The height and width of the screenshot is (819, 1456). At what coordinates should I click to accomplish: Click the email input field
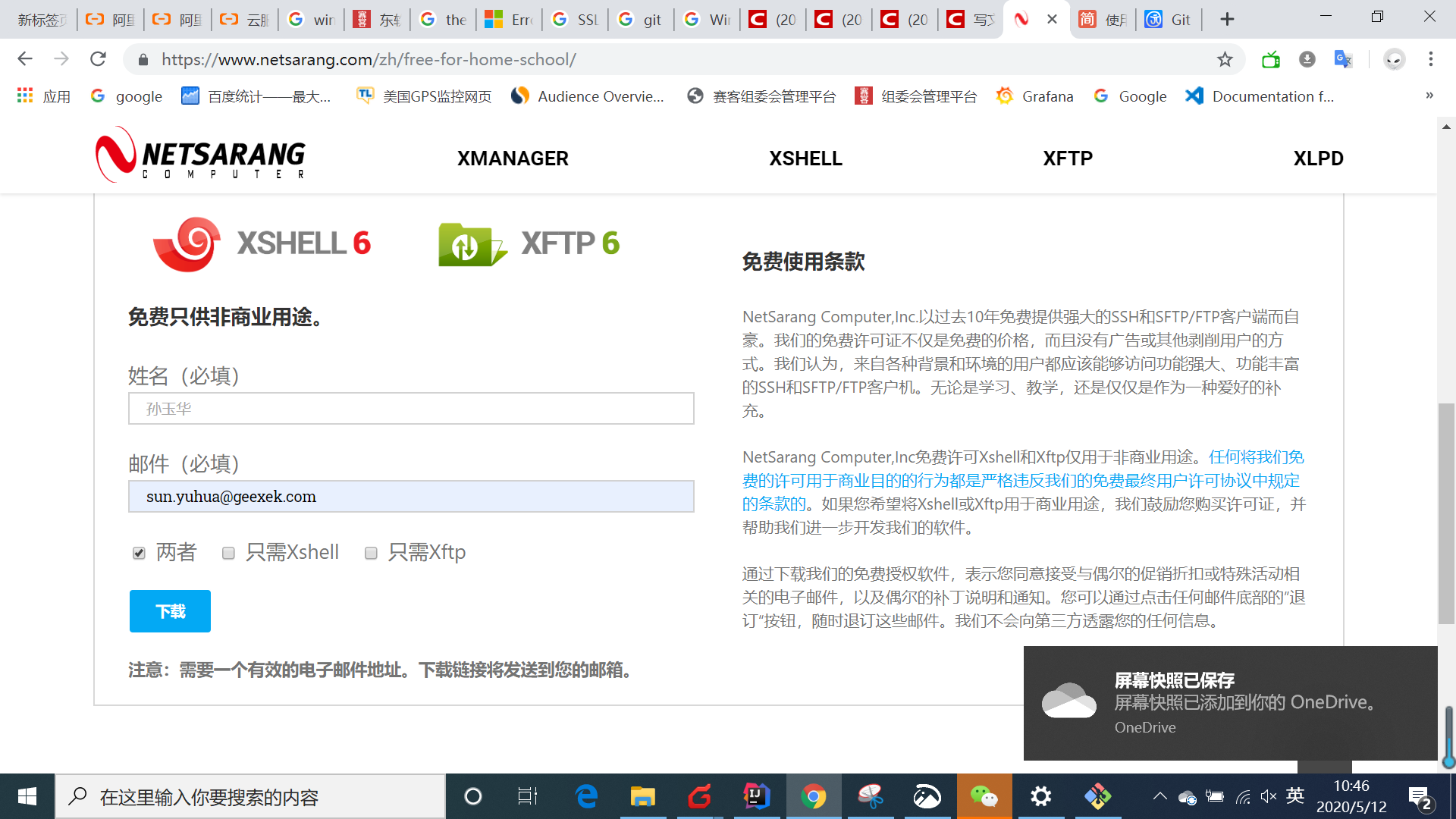(411, 497)
